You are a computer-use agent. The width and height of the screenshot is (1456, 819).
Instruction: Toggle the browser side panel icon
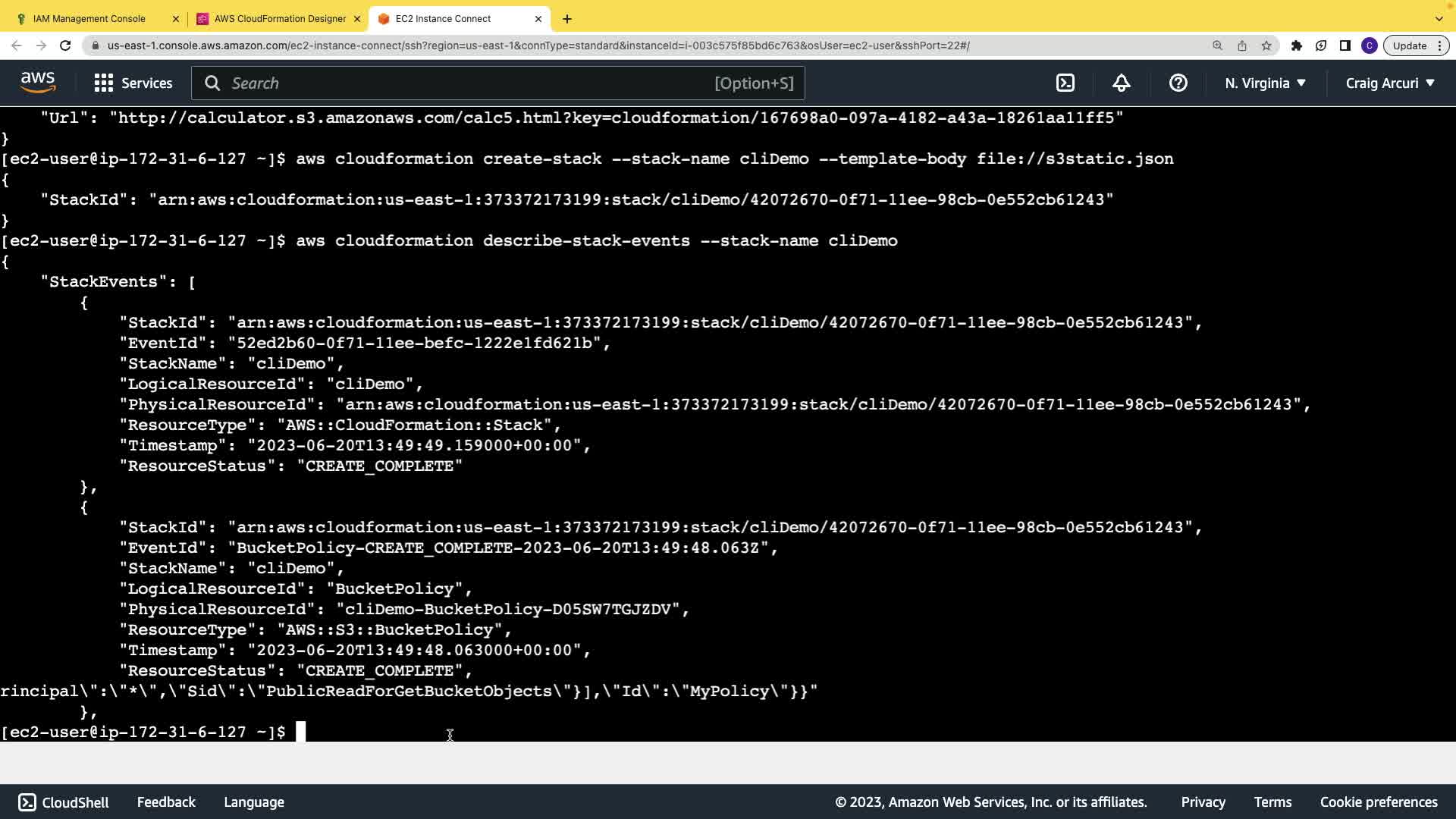click(x=1345, y=45)
